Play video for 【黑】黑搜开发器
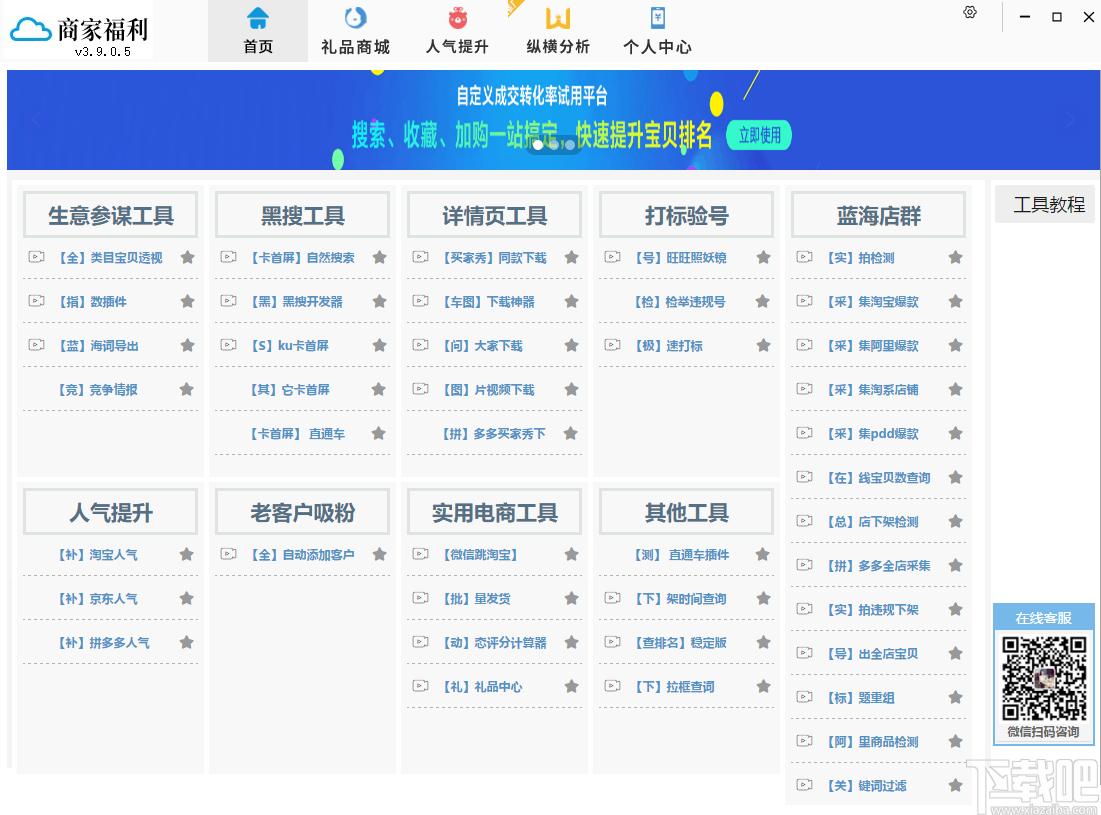Viewport: 1101px width, 815px height. pyautogui.click(x=228, y=301)
